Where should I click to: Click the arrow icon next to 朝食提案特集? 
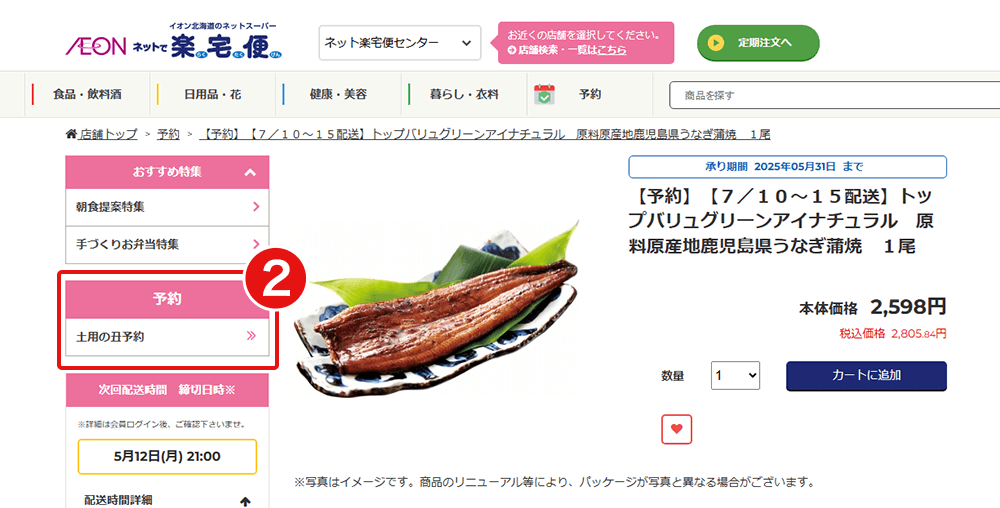click(256, 207)
